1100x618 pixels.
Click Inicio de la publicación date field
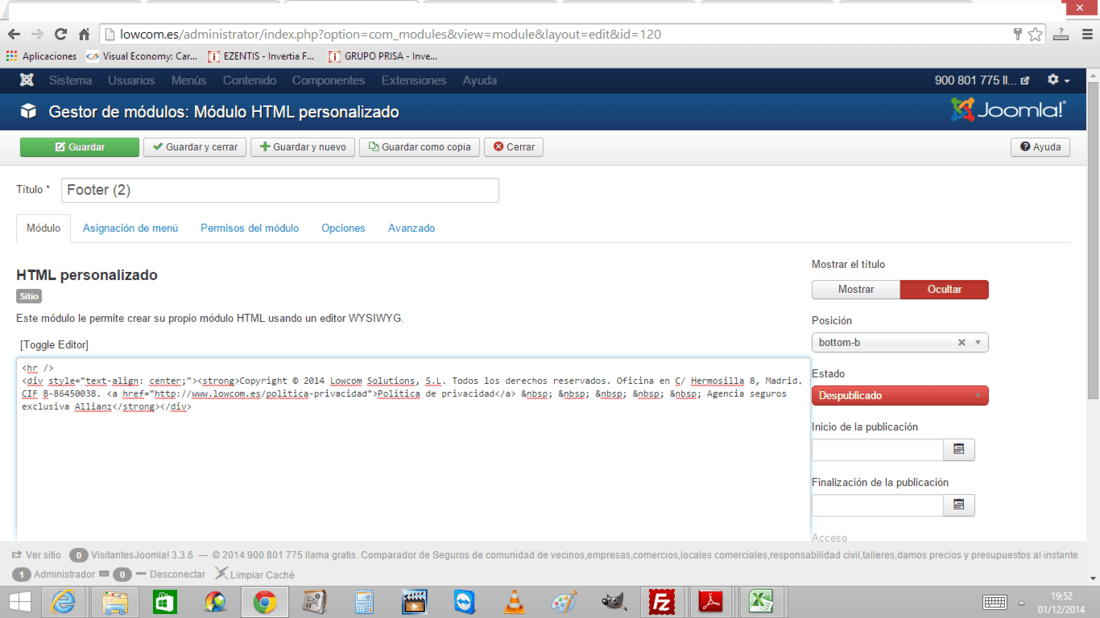pos(878,449)
